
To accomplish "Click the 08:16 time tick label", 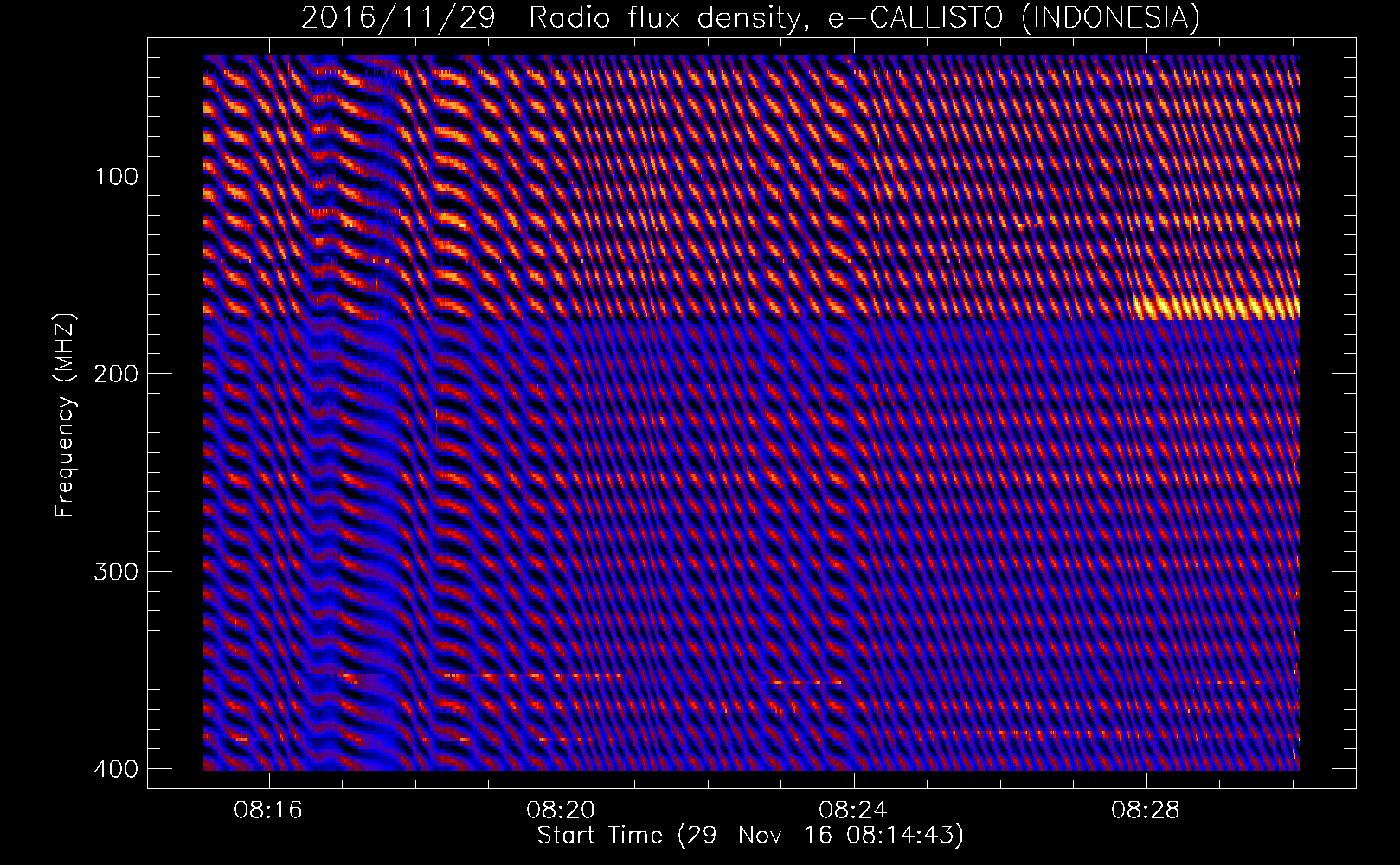I will tap(268, 811).
